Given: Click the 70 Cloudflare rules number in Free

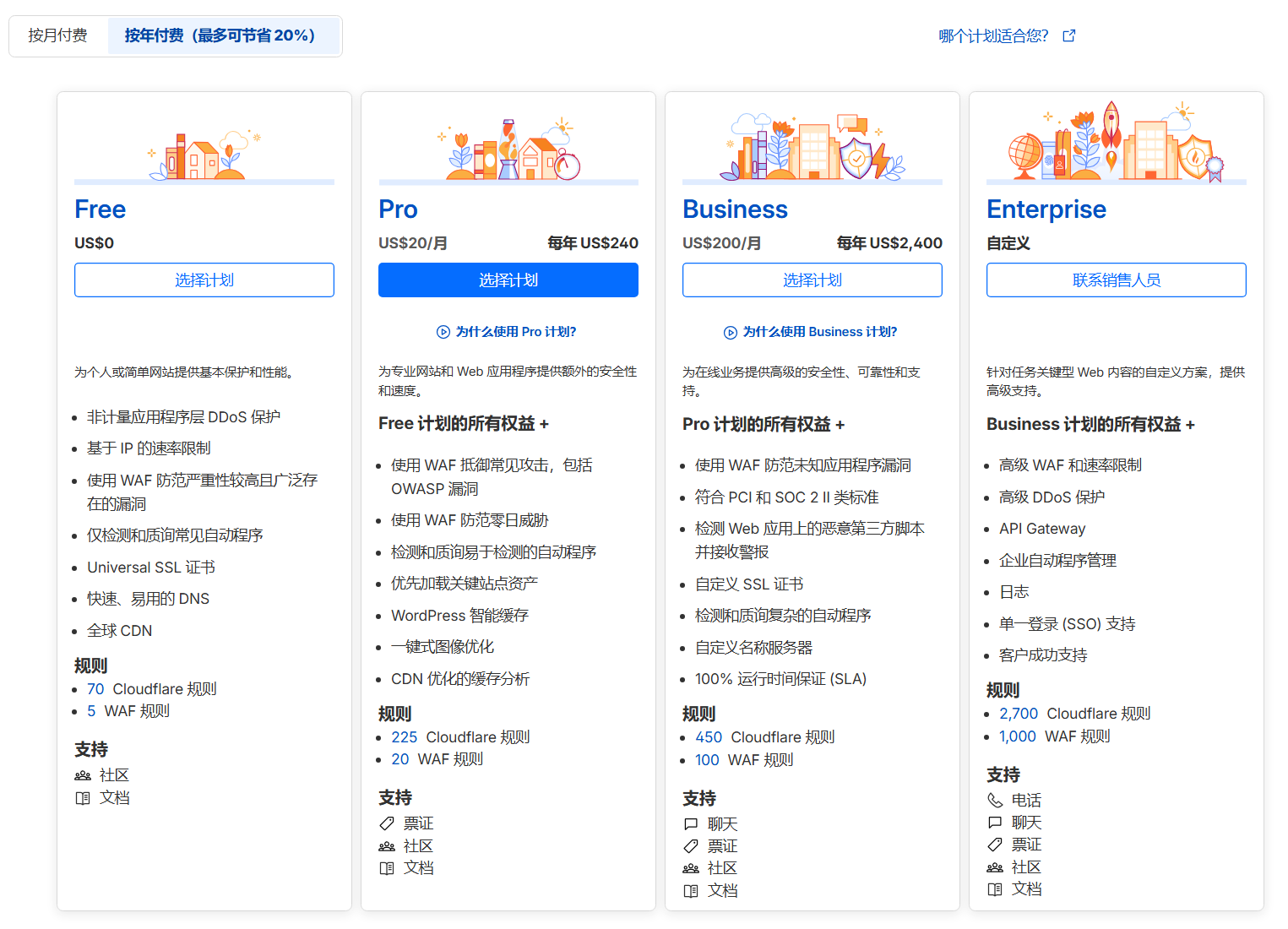Looking at the screenshot, I should pos(95,689).
